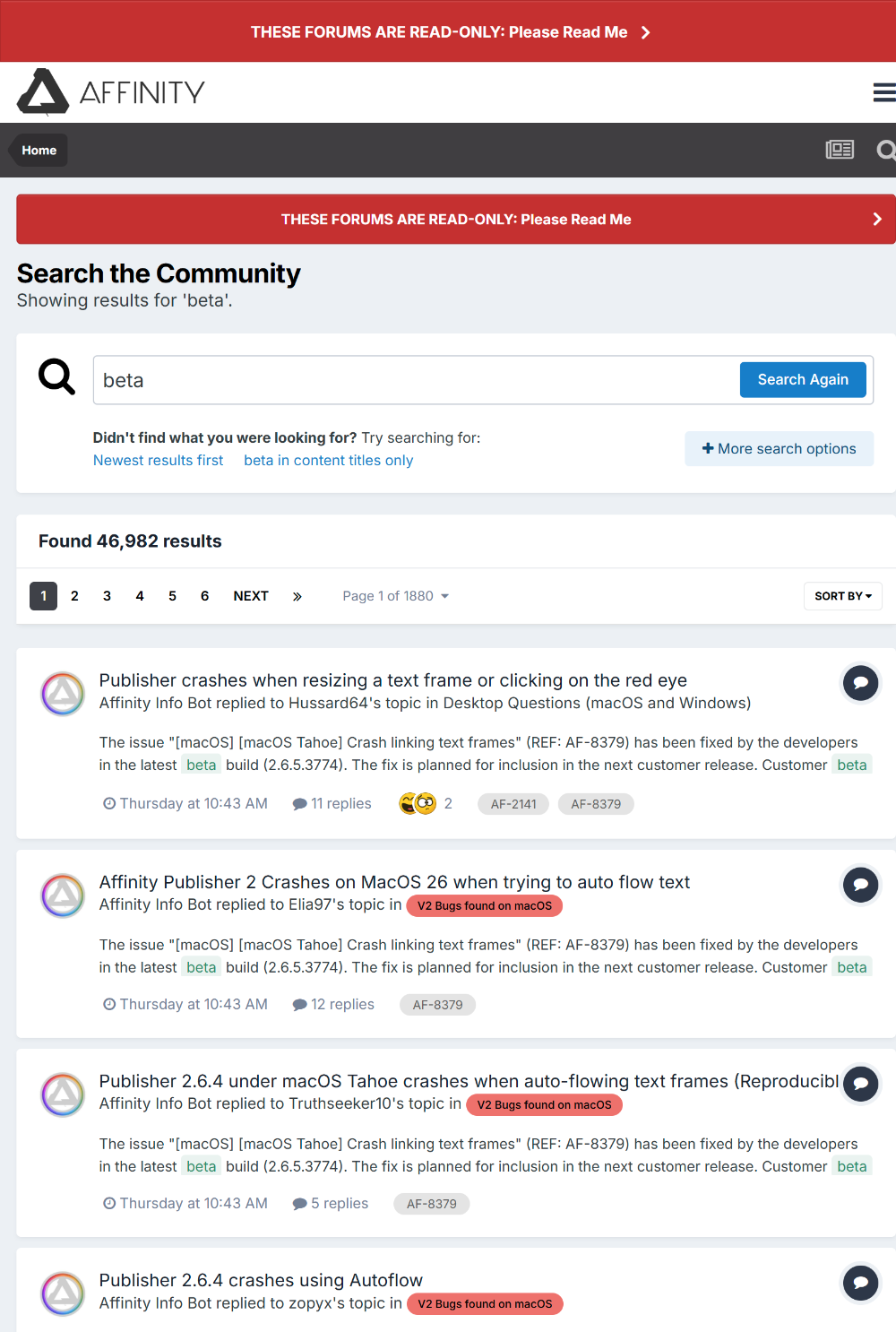896x1332 pixels.
Task: Click arrow on second read-only banner
Action: 877,219
